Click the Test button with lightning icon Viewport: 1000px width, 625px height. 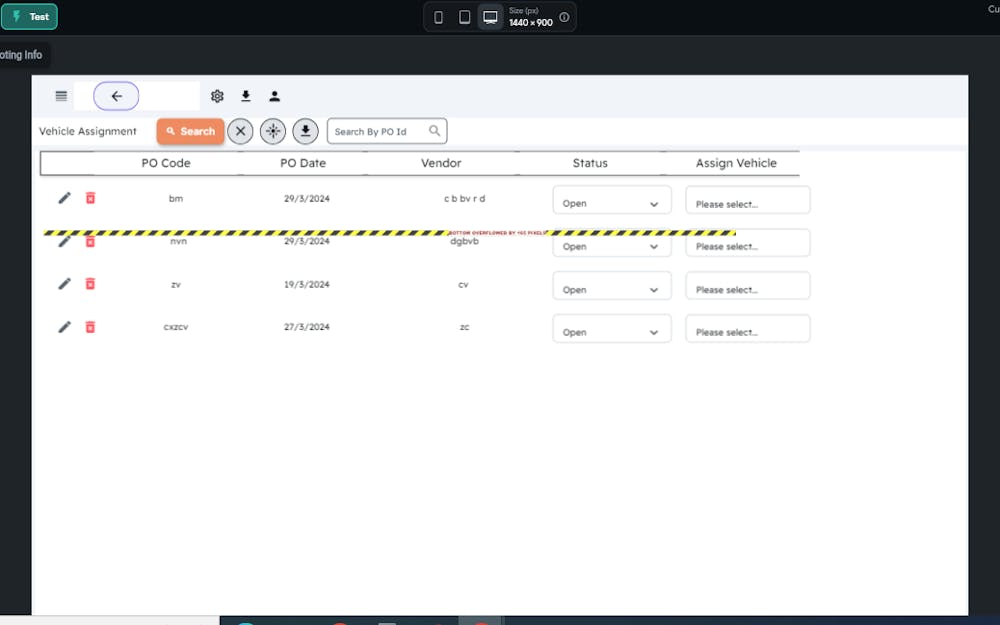(29, 17)
